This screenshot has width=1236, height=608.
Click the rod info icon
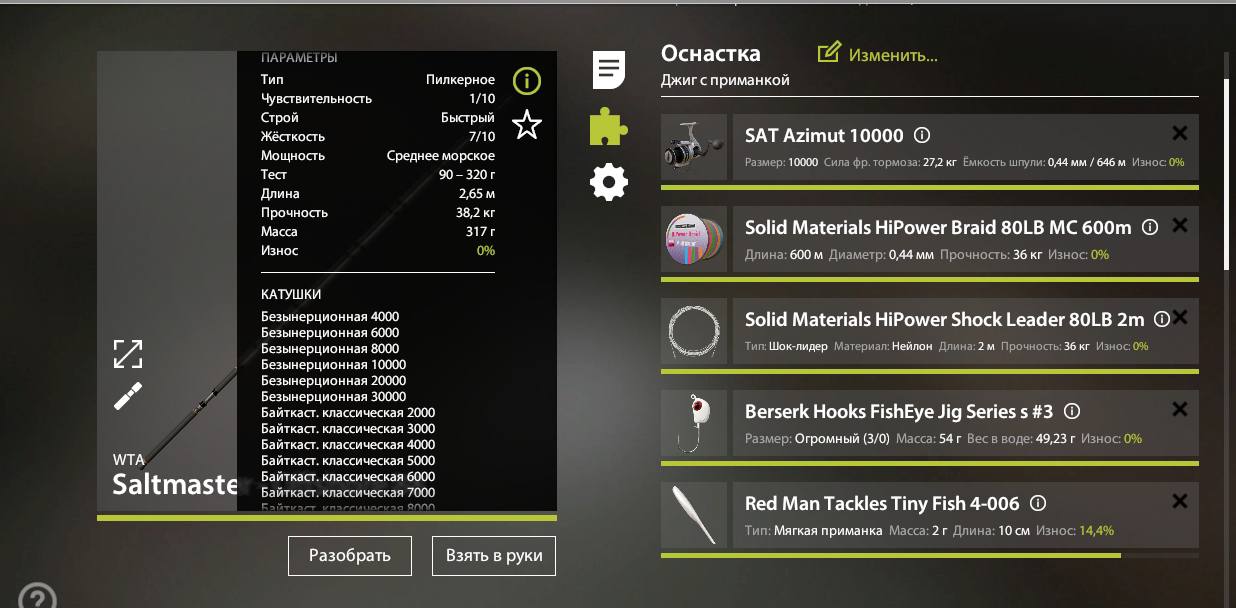coord(527,81)
